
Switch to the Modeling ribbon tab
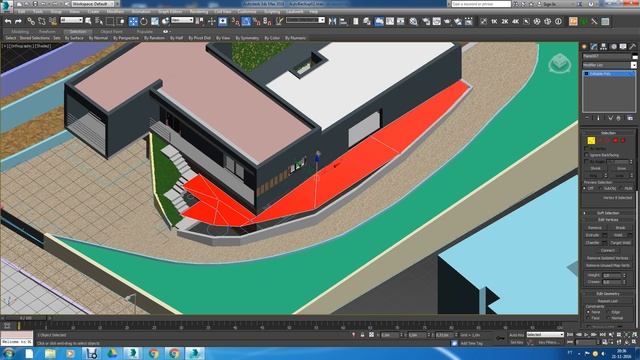(20, 31)
